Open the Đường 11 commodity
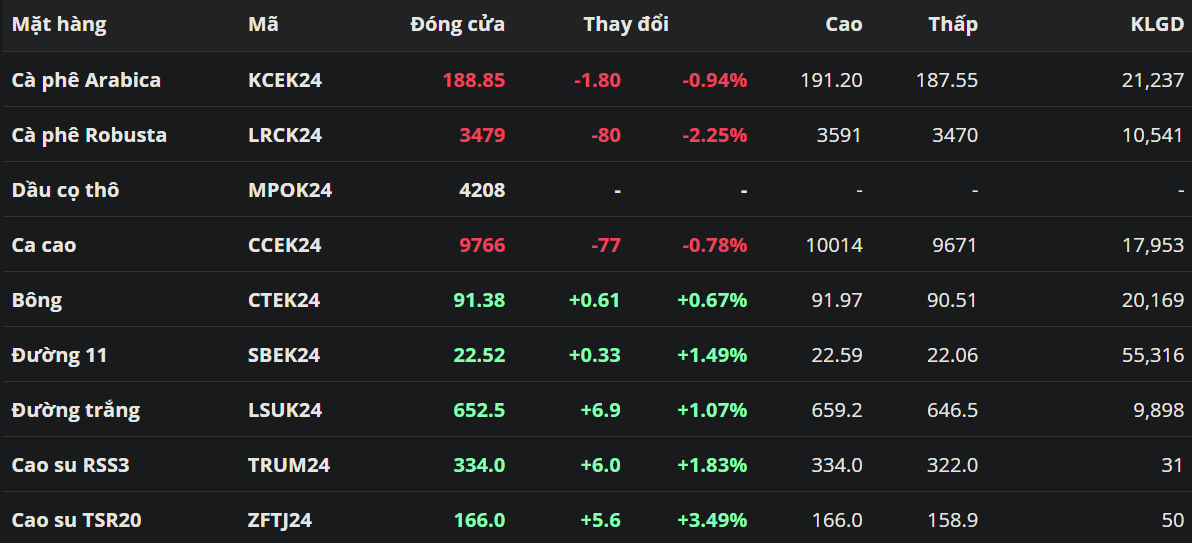This screenshot has height=543, width=1192. (x=59, y=355)
